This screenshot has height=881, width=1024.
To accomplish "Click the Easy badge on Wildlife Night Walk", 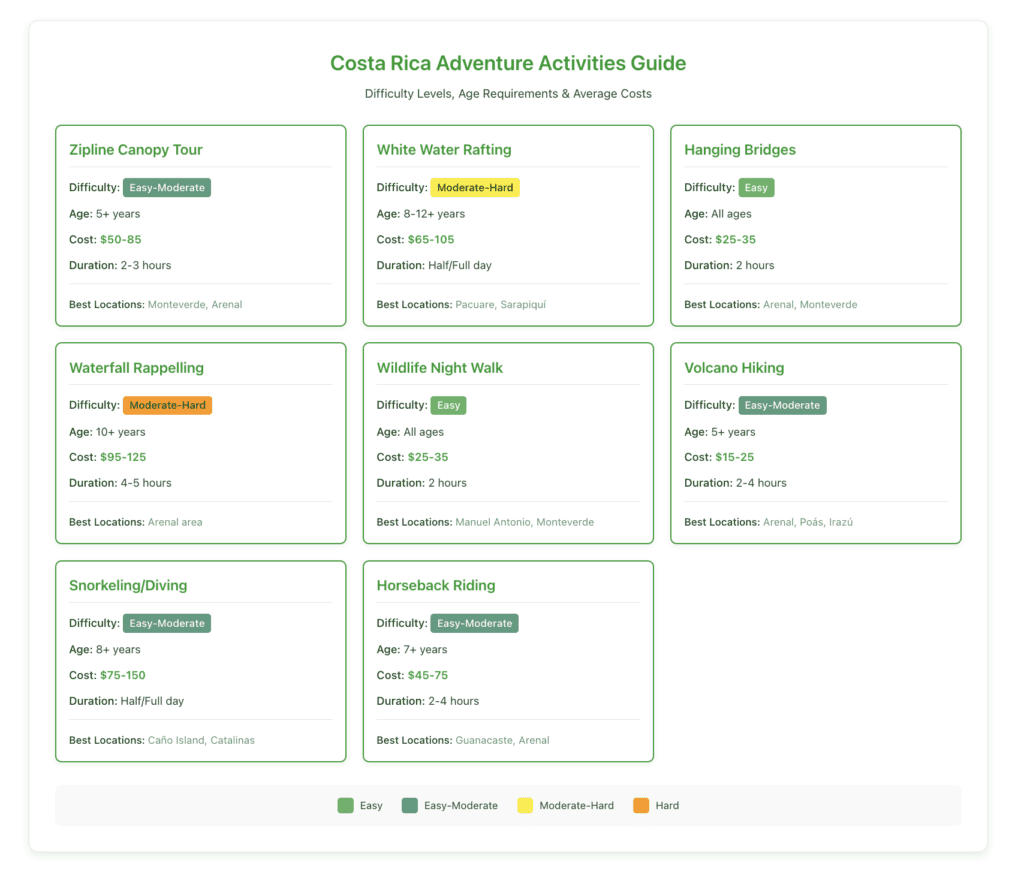I will [448, 405].
